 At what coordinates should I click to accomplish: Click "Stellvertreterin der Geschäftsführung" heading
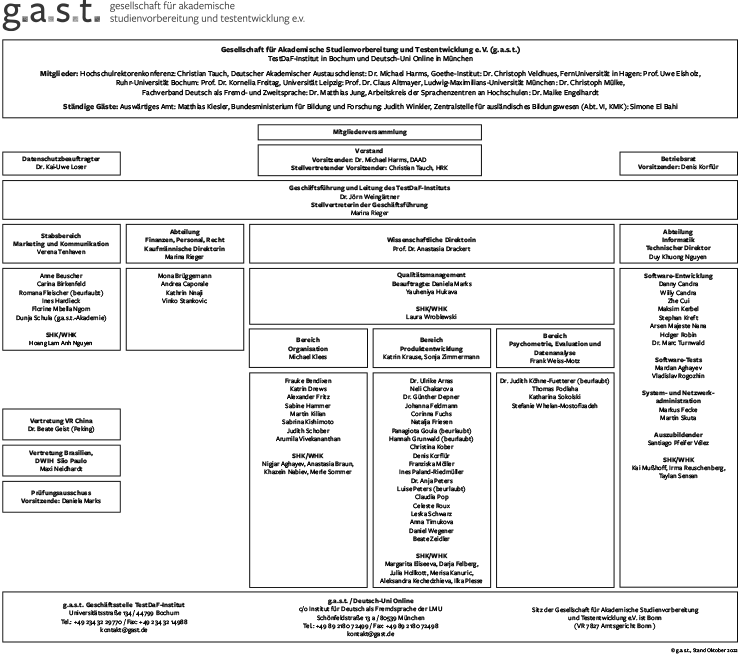[x=370, y=205]
